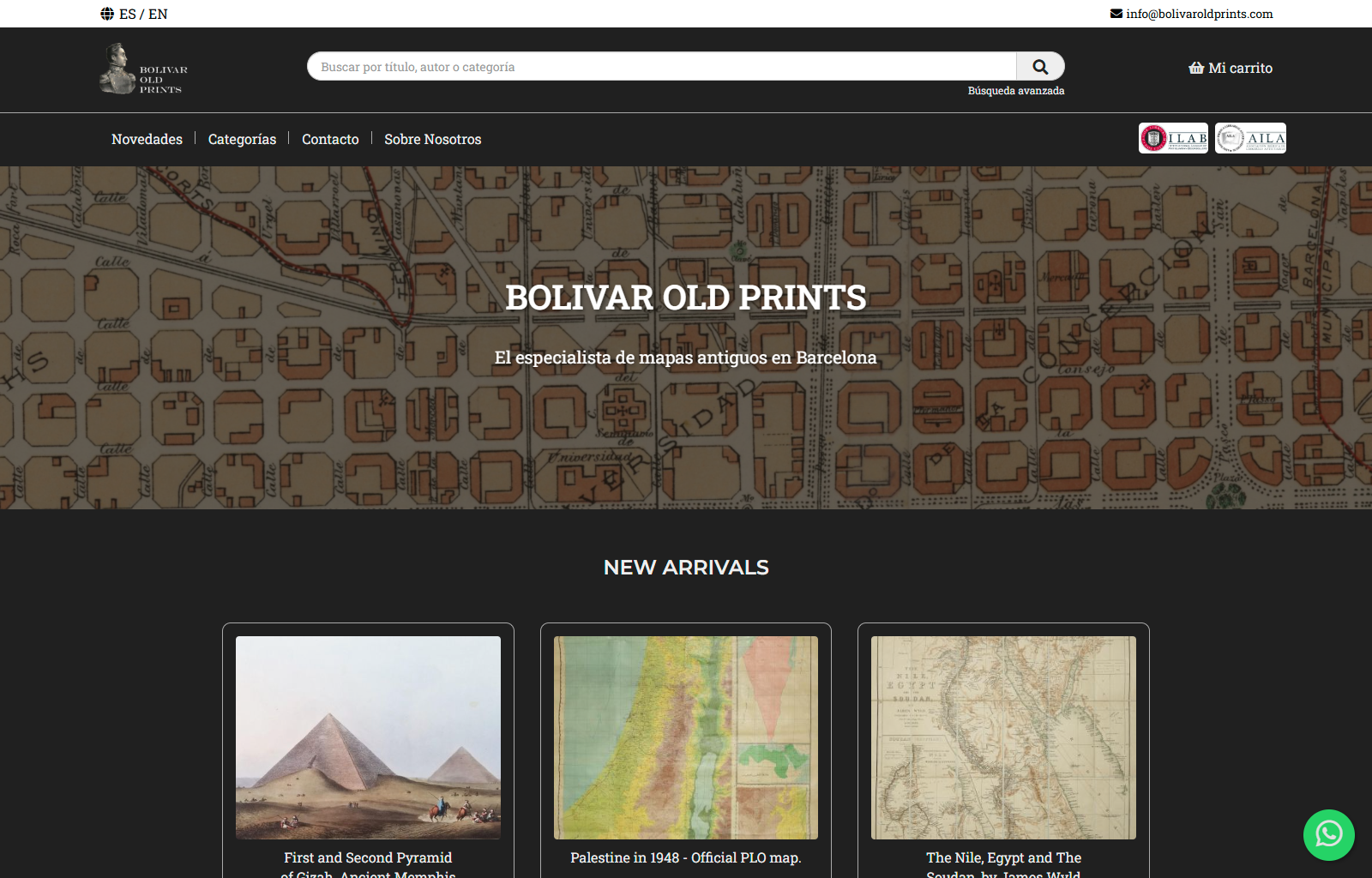Click the globe language icon
Screen dimensions: 1372x878
pyautogui.click(x=107, y=14)
